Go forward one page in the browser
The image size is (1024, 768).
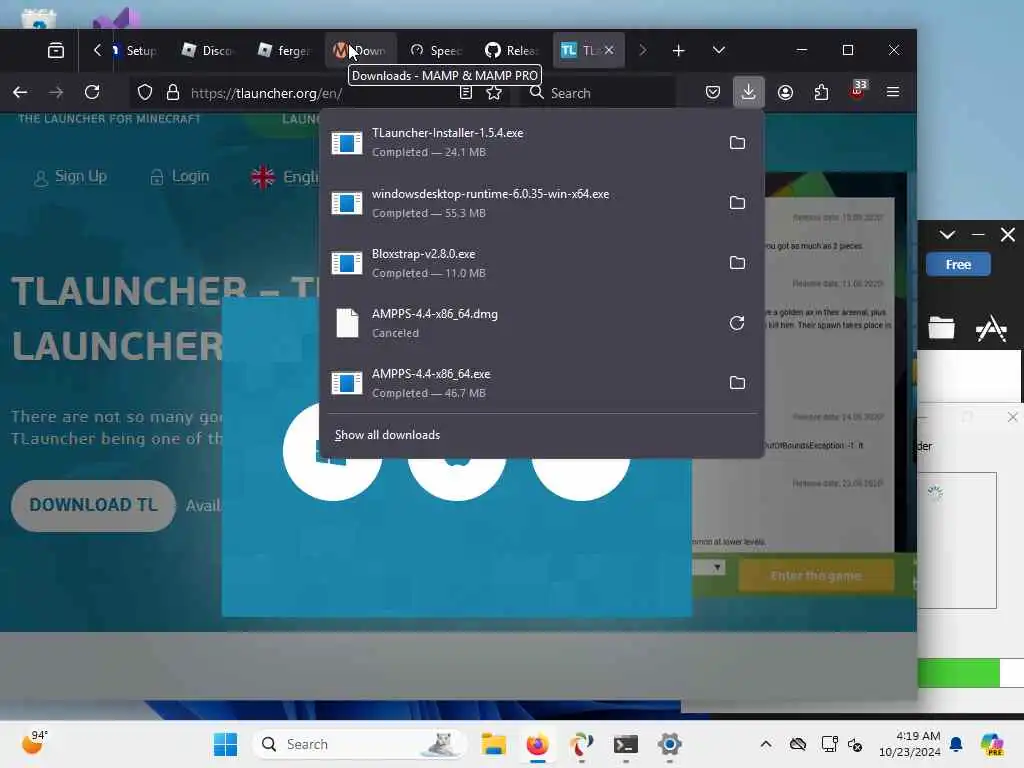pyautogui.click(x=56, y=93)
